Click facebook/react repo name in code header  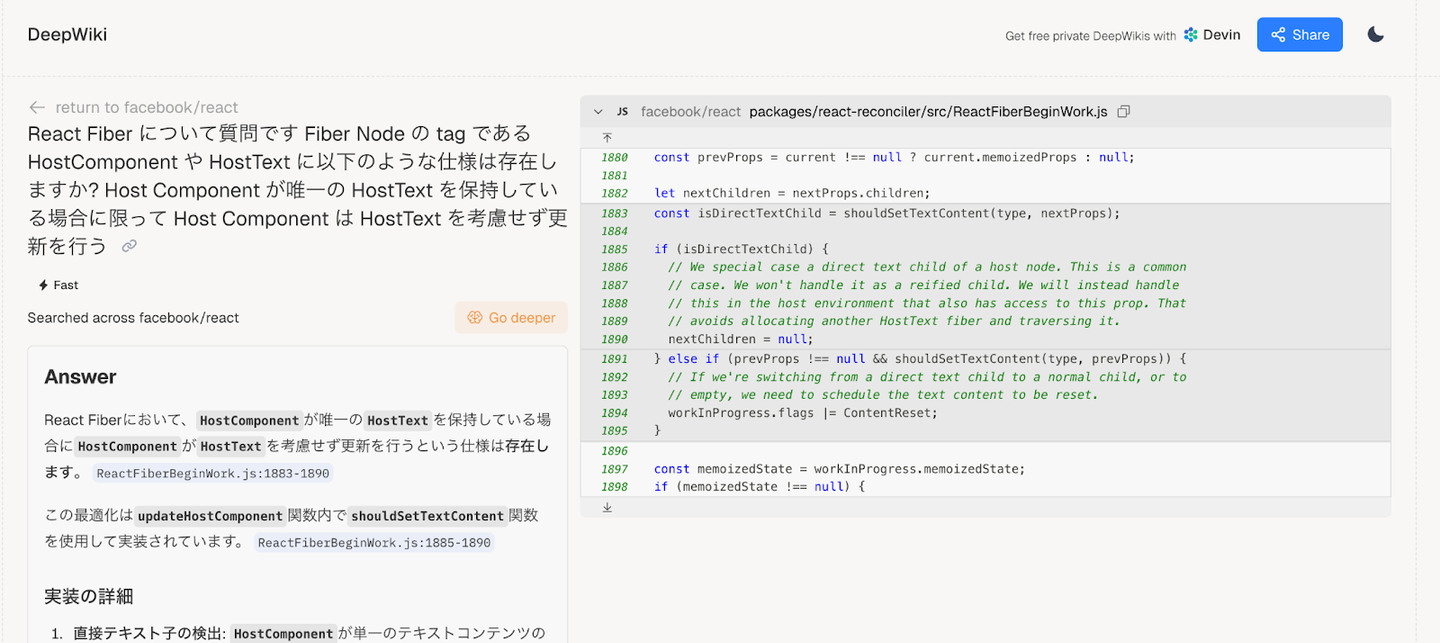691,112
